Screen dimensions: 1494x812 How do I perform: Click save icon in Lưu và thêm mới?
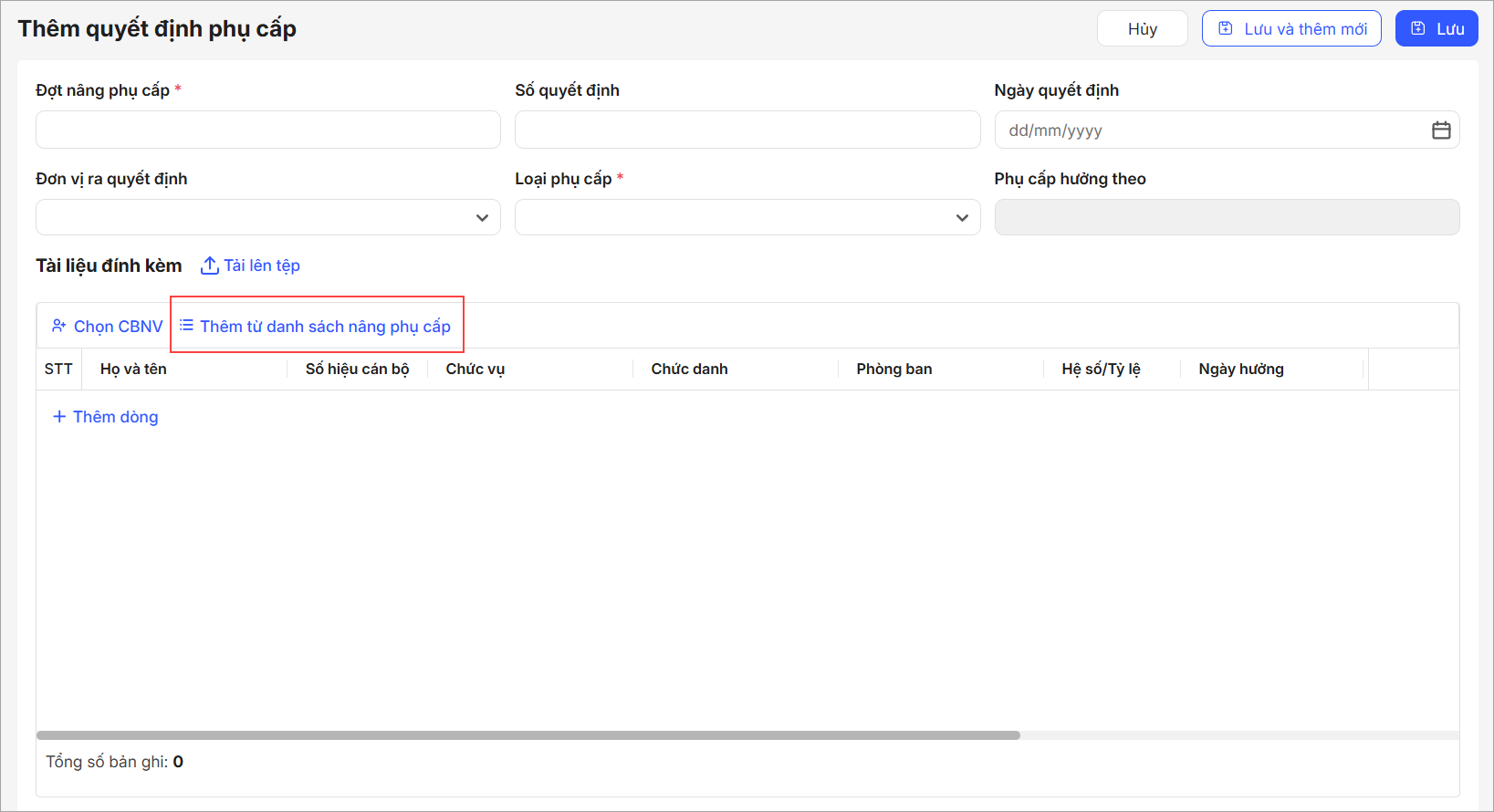(1226, 29)
